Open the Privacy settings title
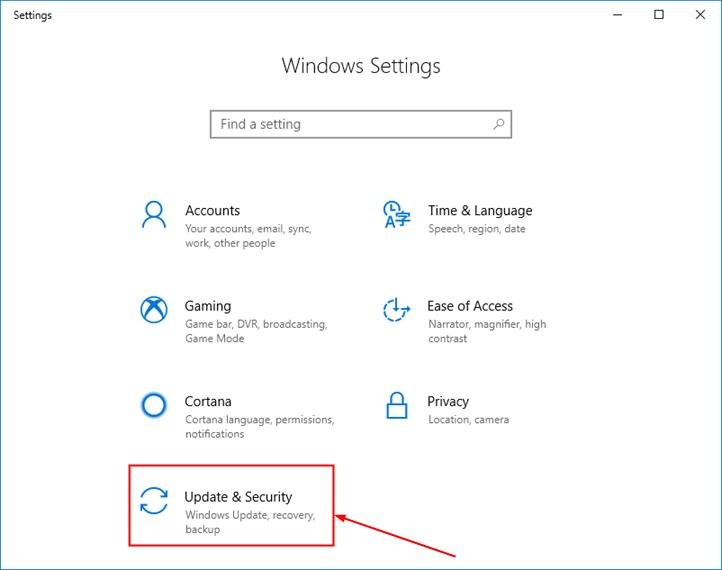Screen dimensions: 722x570 pos(448,401)
